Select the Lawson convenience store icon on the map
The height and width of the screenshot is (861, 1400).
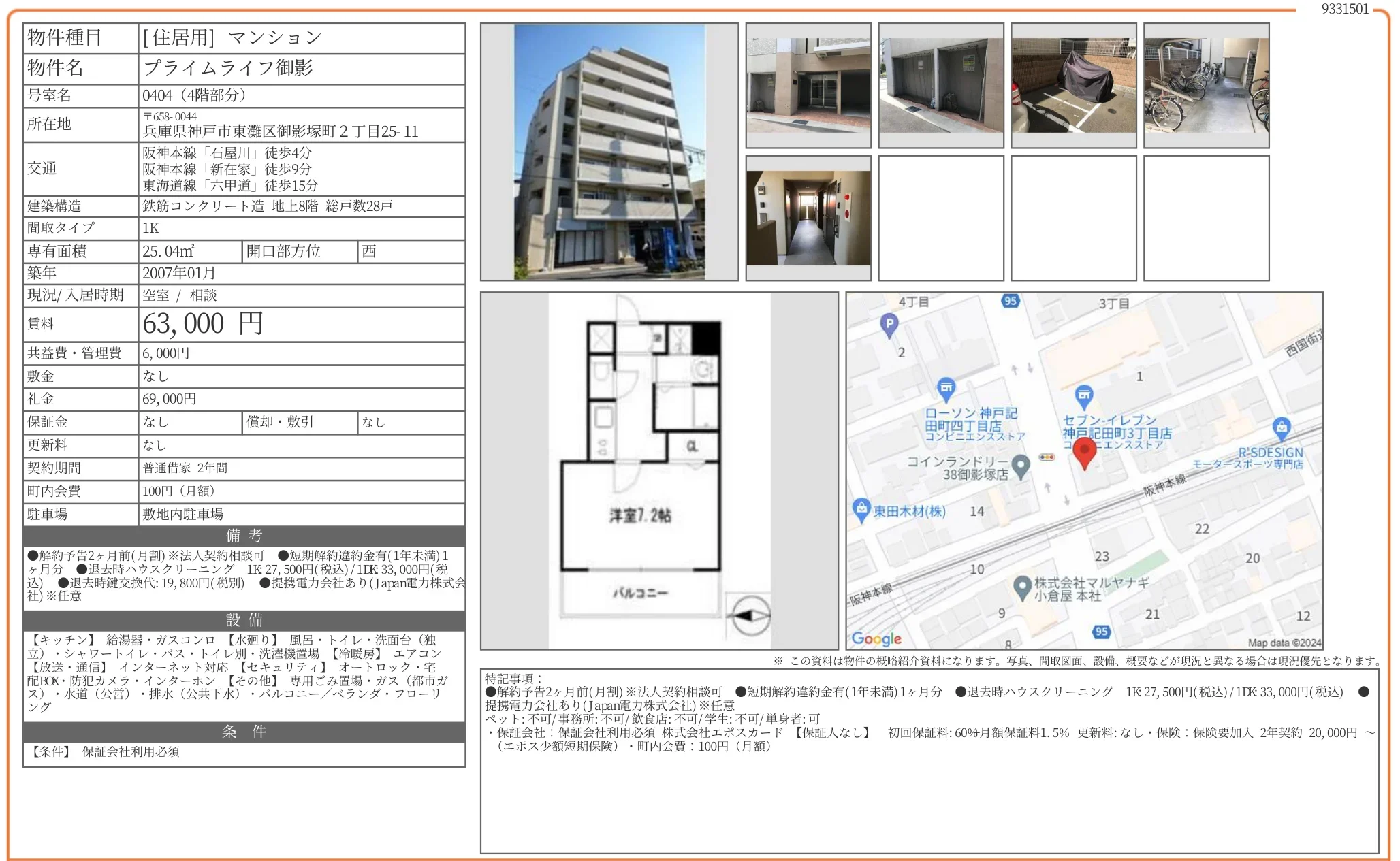[x=946, y=385]
